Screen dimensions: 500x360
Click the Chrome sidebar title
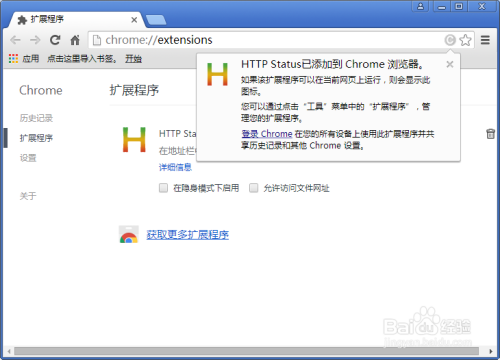point(41,90)
